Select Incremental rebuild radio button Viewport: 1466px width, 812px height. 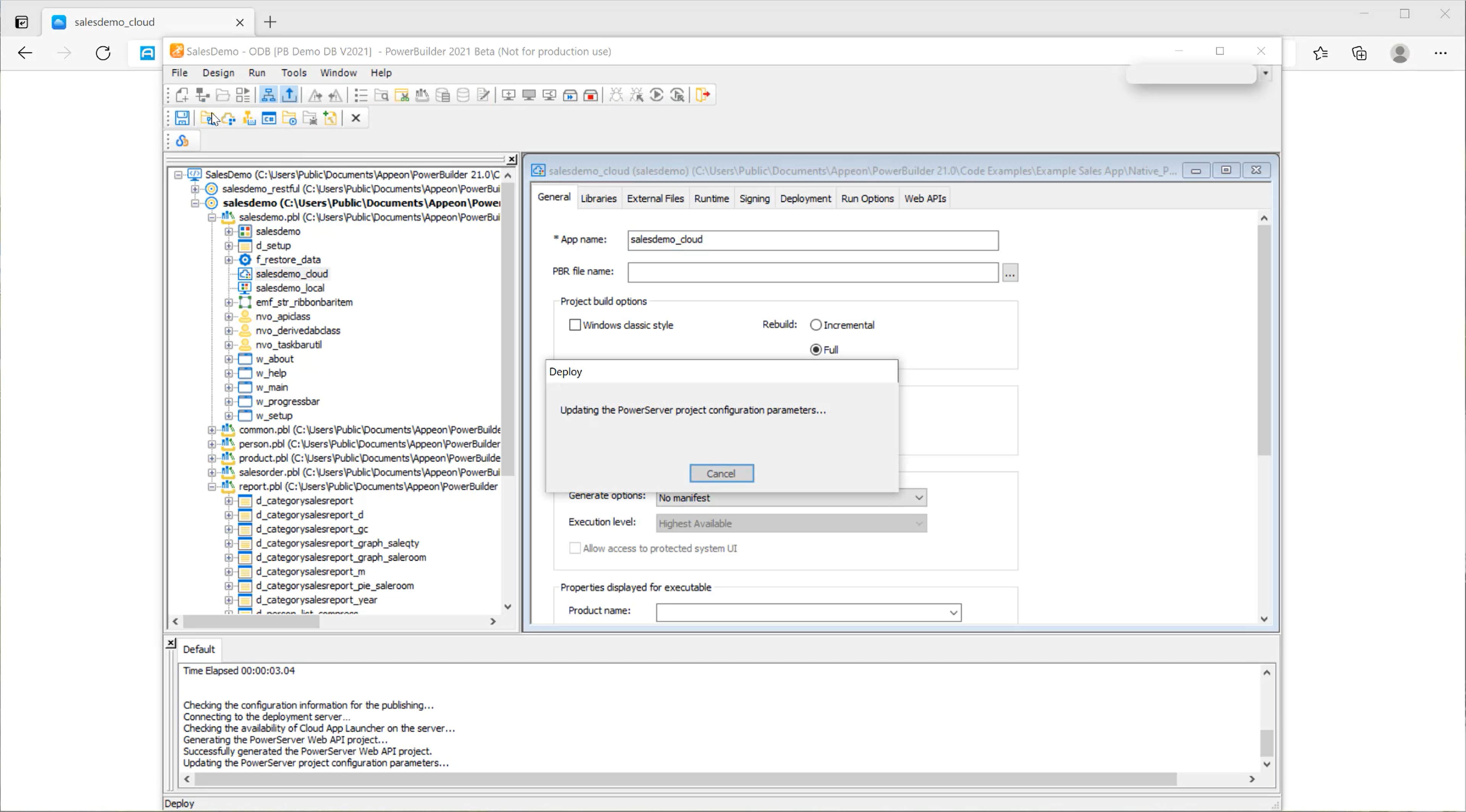pos(816,325)
